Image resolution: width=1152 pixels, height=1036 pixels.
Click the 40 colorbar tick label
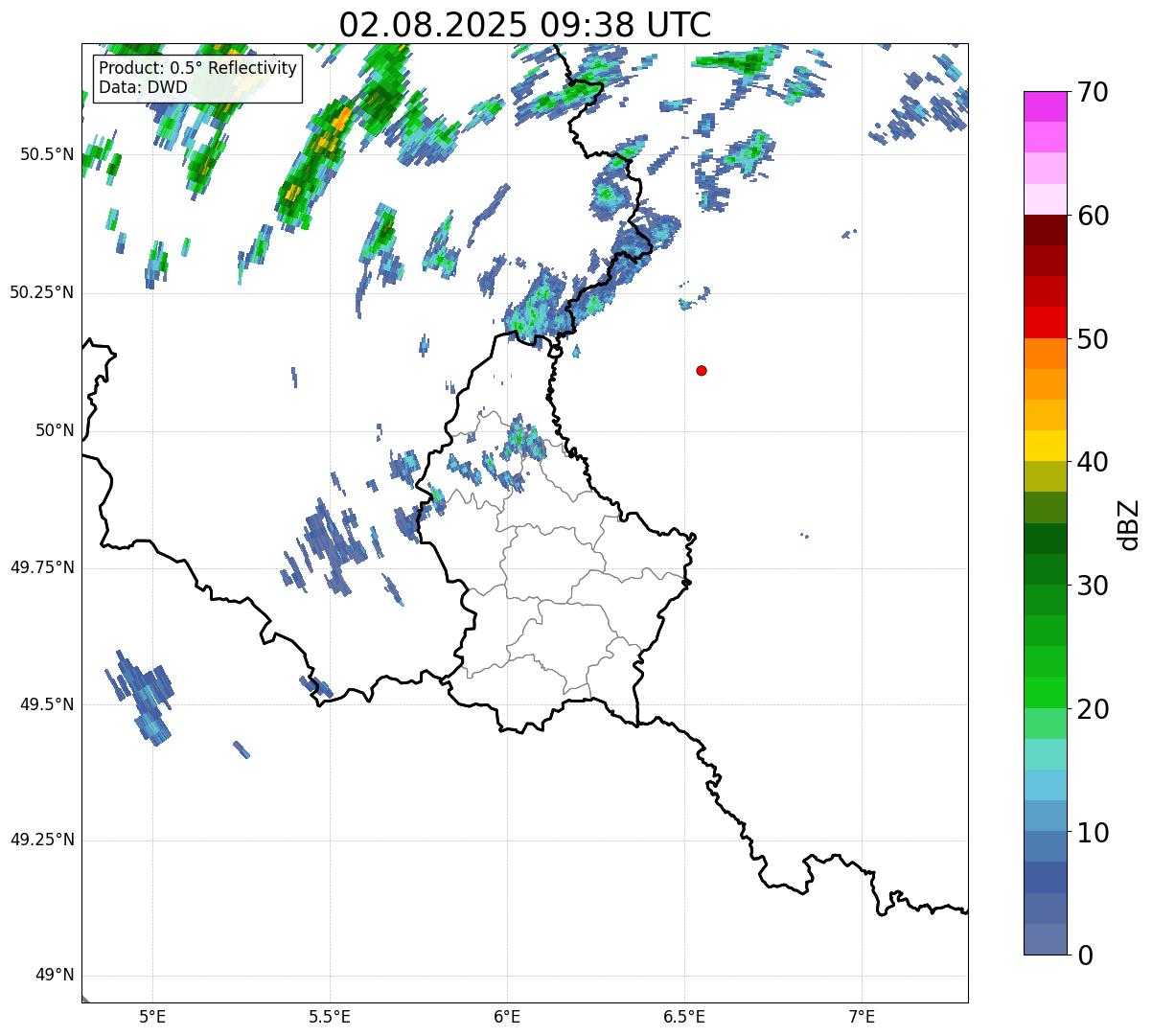[1092, 462]
